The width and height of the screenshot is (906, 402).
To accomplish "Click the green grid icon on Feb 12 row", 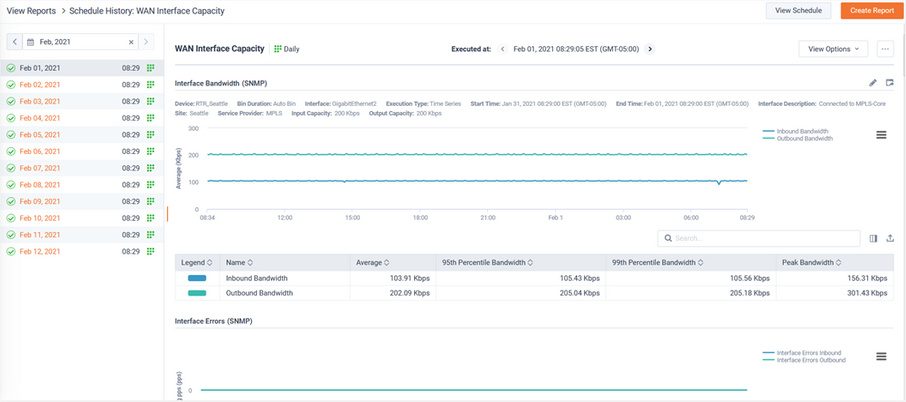I will point(151,252).
